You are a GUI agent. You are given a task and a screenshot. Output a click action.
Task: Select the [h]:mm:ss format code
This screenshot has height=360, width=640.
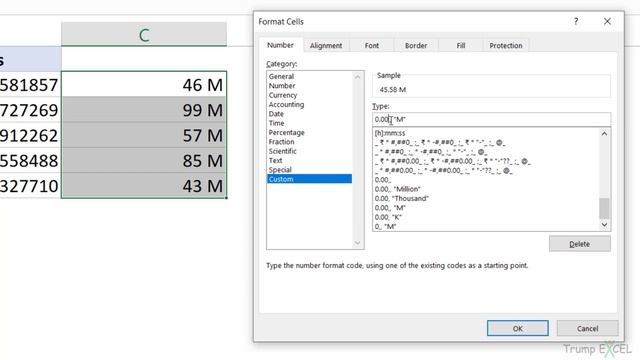click(486, 133)
